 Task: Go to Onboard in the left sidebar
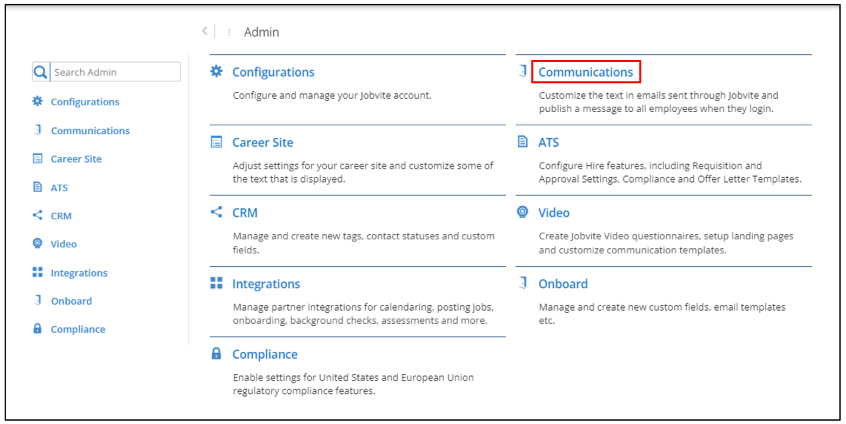click(x=71, y=301)
